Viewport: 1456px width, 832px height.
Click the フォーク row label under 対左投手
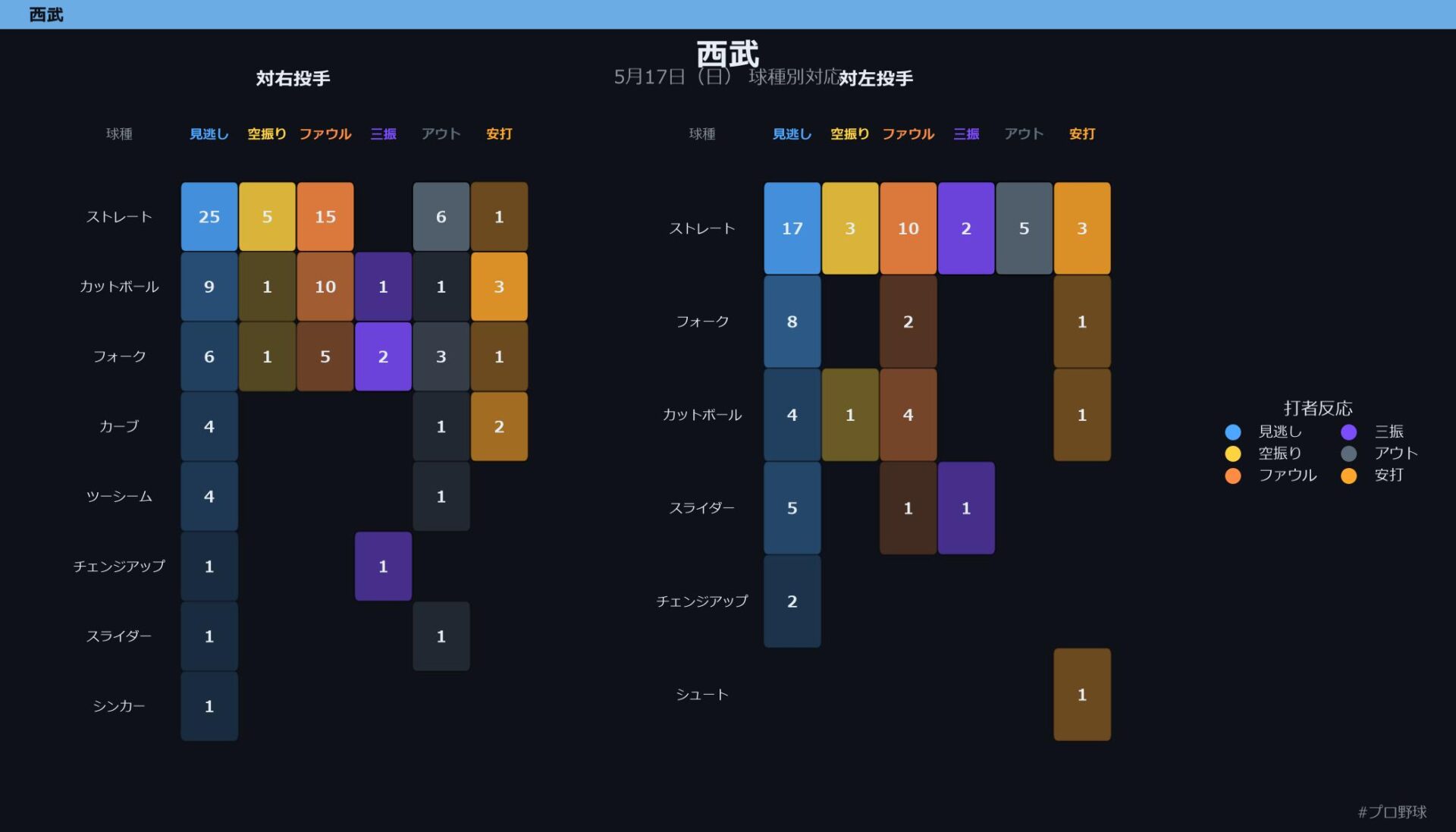[702, 322]
